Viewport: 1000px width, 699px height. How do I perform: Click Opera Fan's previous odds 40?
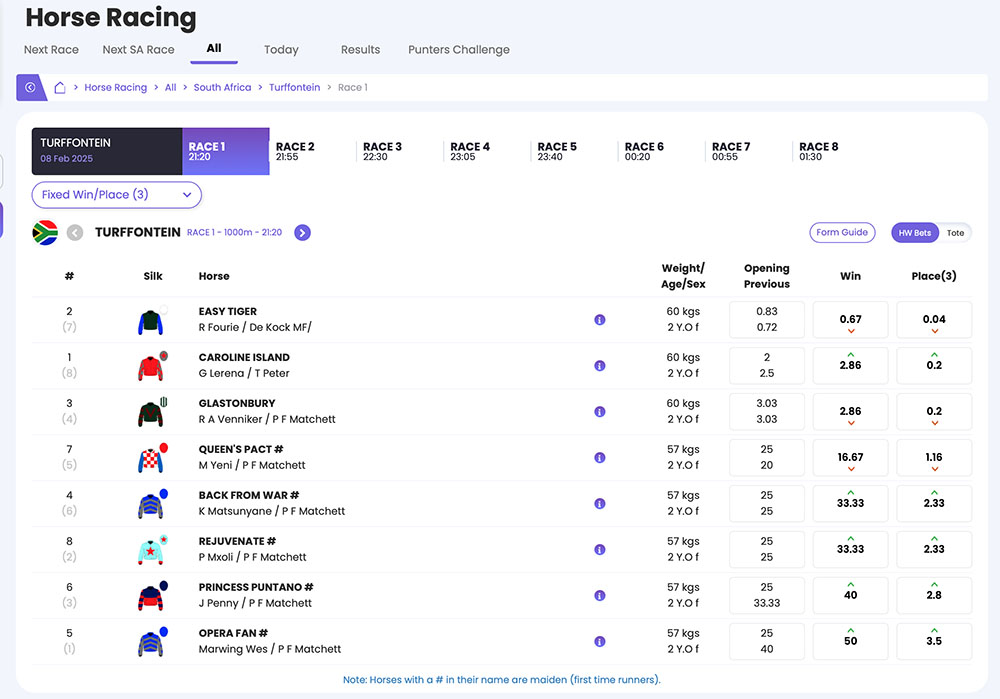[x=767, y=649]
